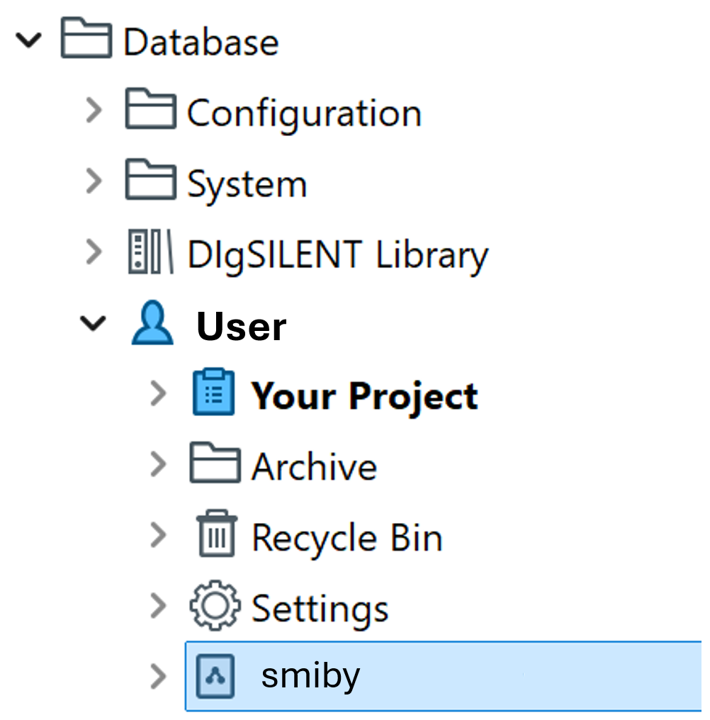This screenshot has height=720, width=710.
Task: Expand the DIgSILENT Library node arrow
Action: tap(94, 254)
